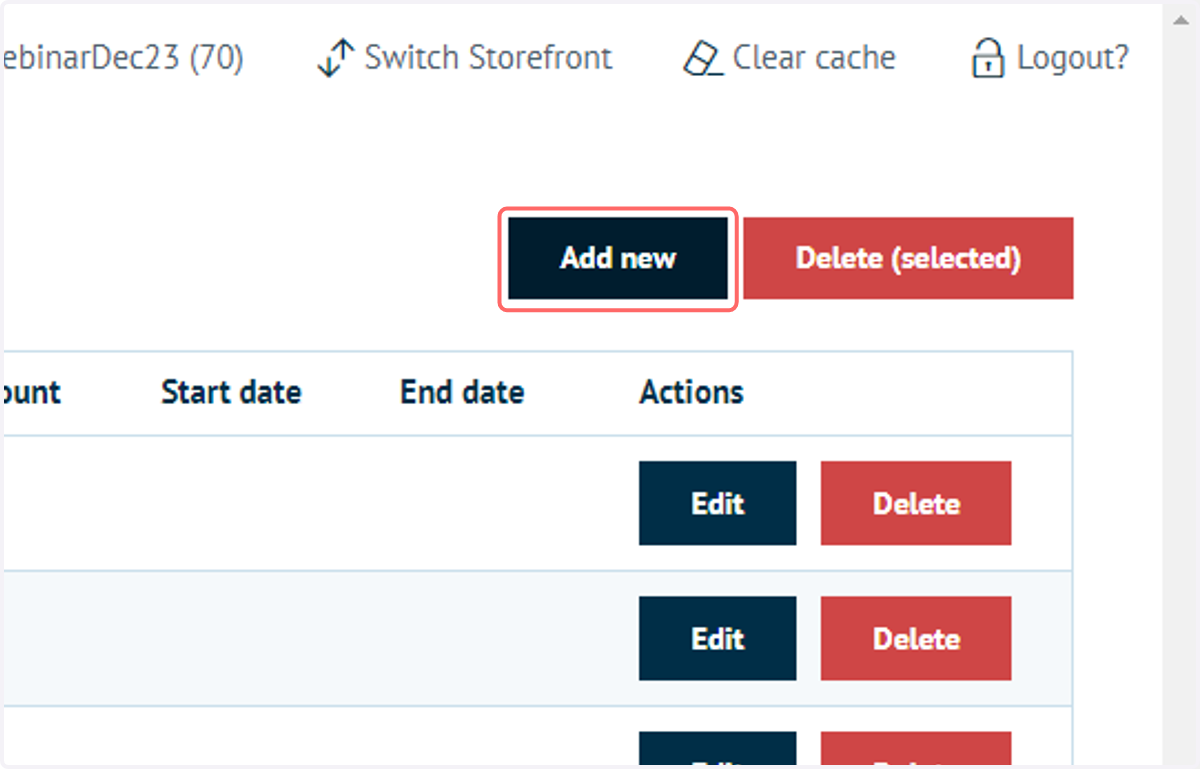Click the Actions column header

[x=691, y=392]
